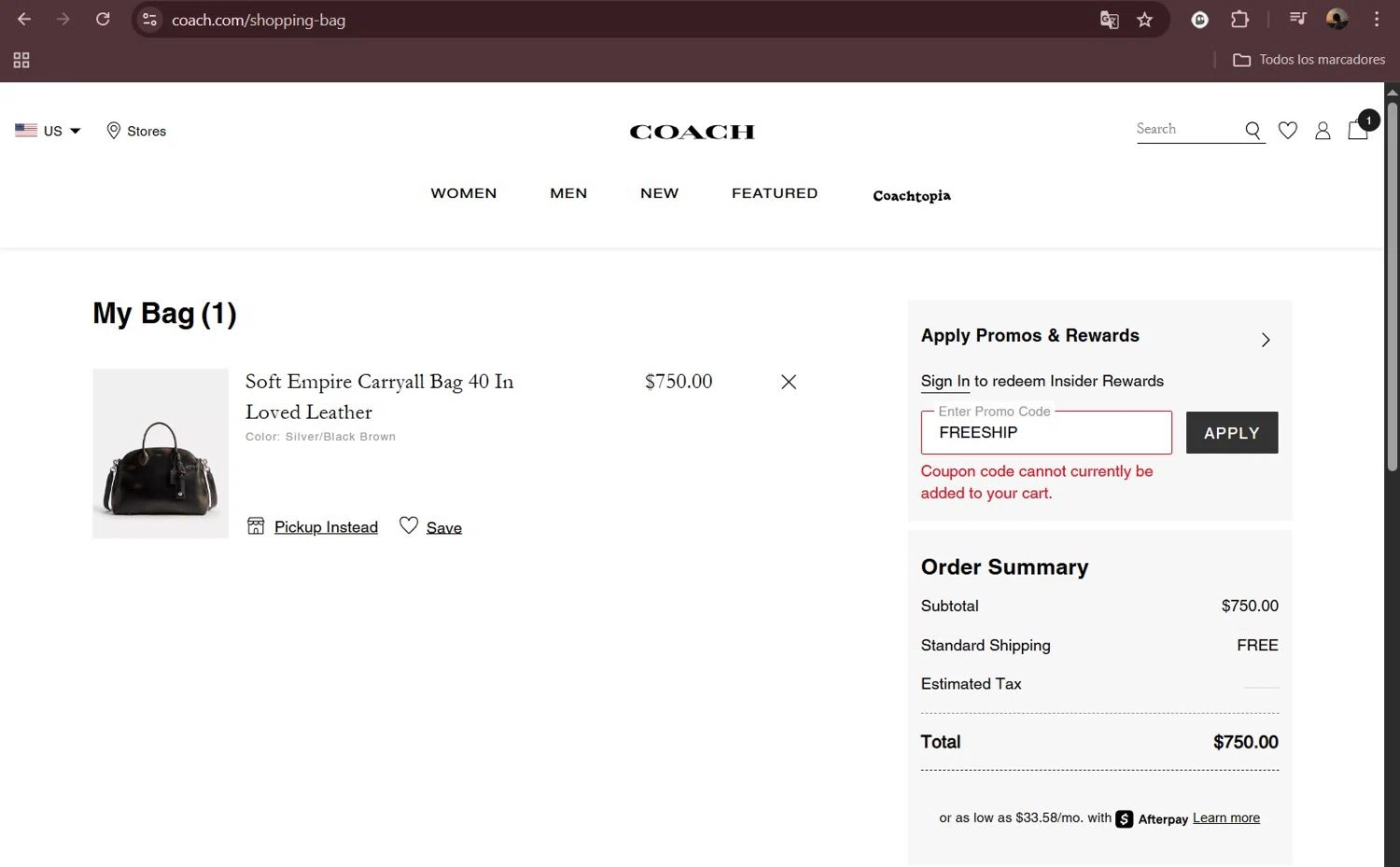The height and width of the screenshot is (867, 1400).
Task: Click the address bar URL
Action: pyautogui.click(x=259, y=20)
